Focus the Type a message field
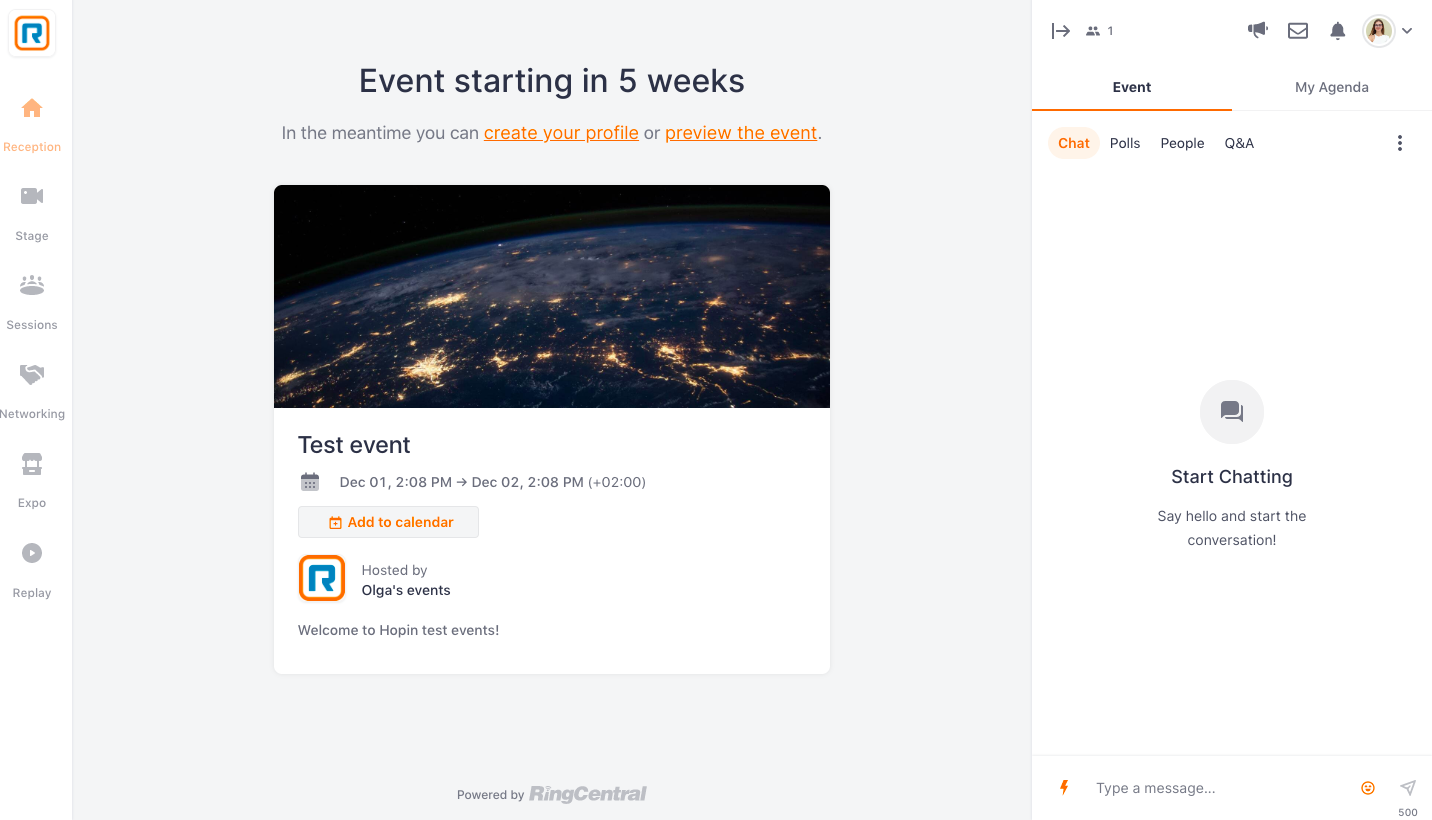Image resolution: width=1432 pixels, height=820 pixels. pos(1222,788)
